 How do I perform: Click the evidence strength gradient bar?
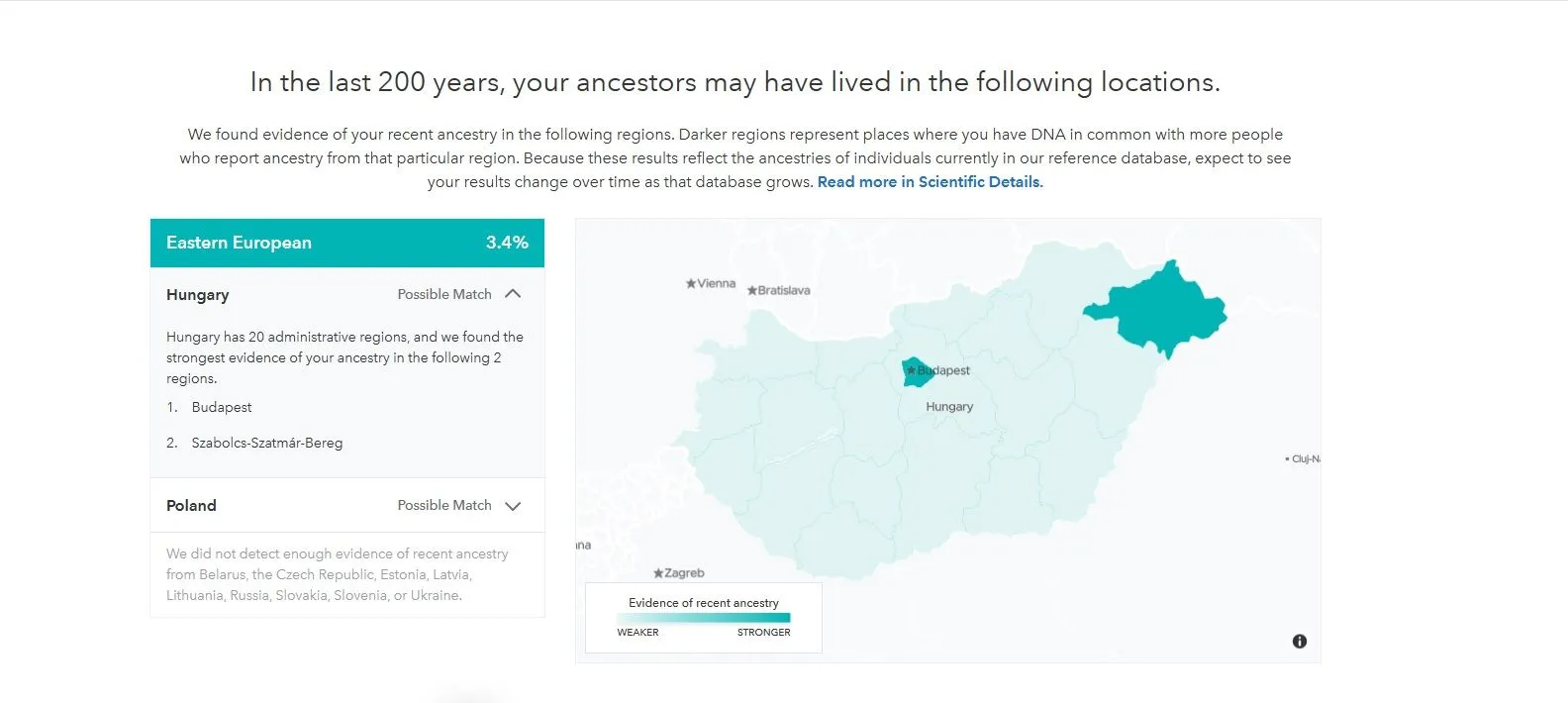tap(704, 618)
